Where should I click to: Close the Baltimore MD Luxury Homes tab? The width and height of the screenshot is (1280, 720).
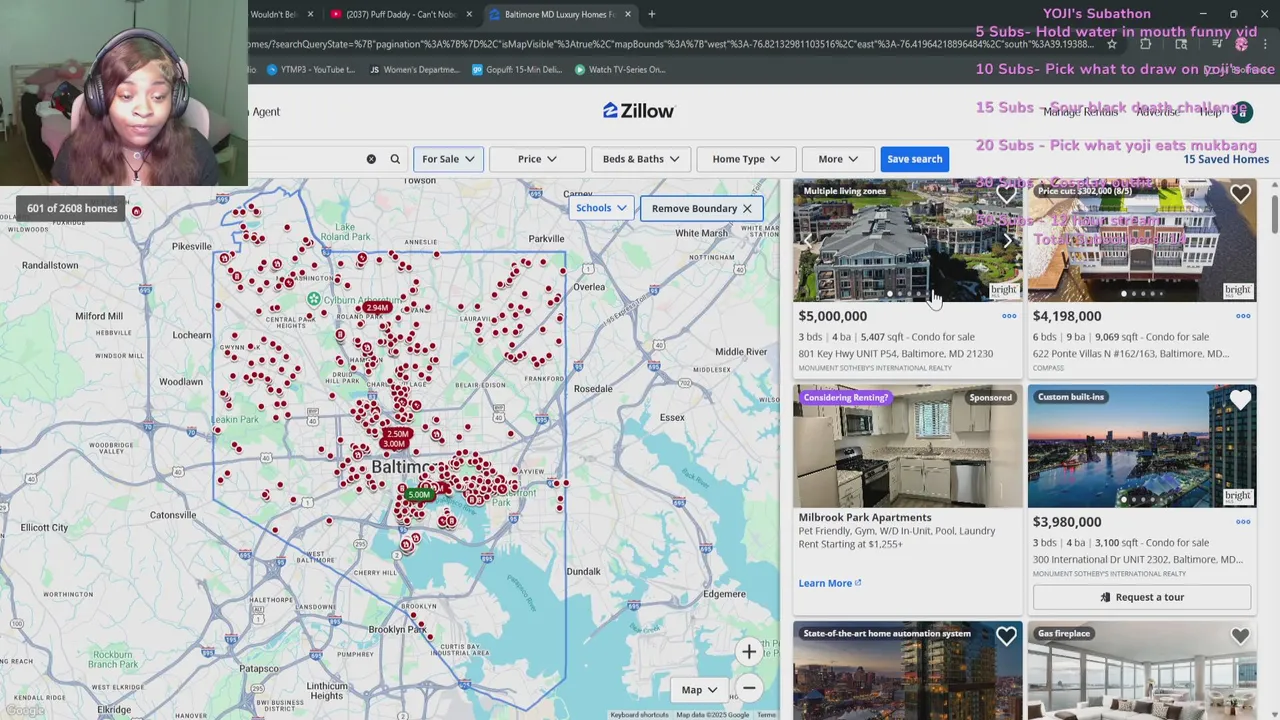(x=628, y=14)
